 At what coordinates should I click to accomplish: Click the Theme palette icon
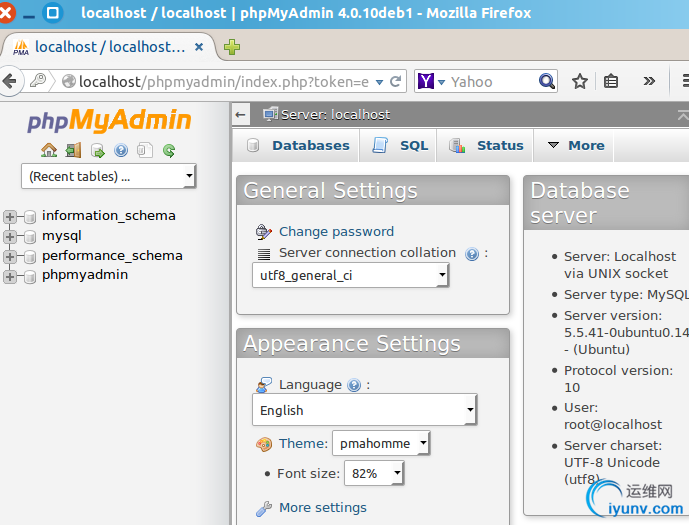264,444
